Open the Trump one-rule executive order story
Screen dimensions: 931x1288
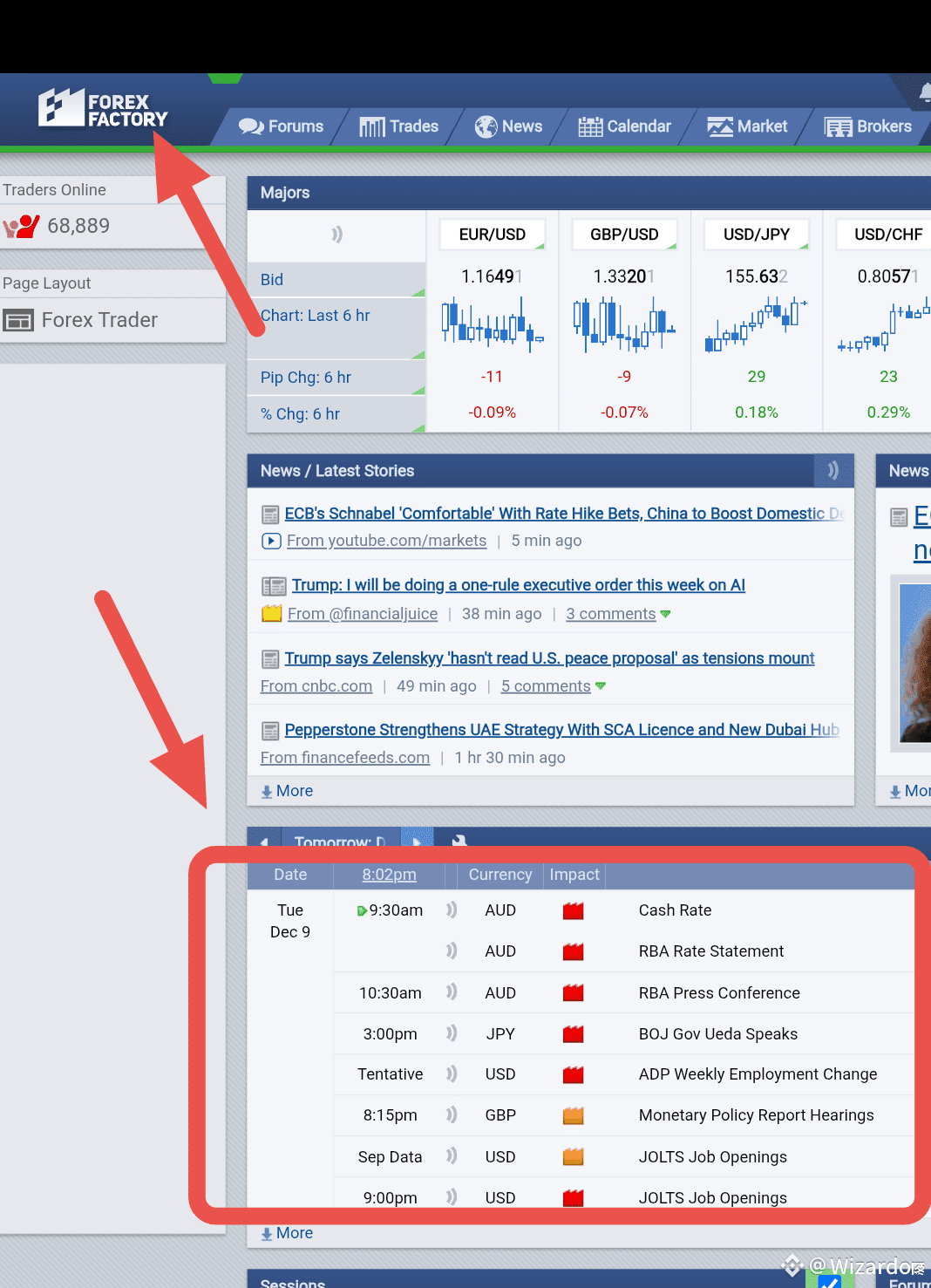coord(519,585)
